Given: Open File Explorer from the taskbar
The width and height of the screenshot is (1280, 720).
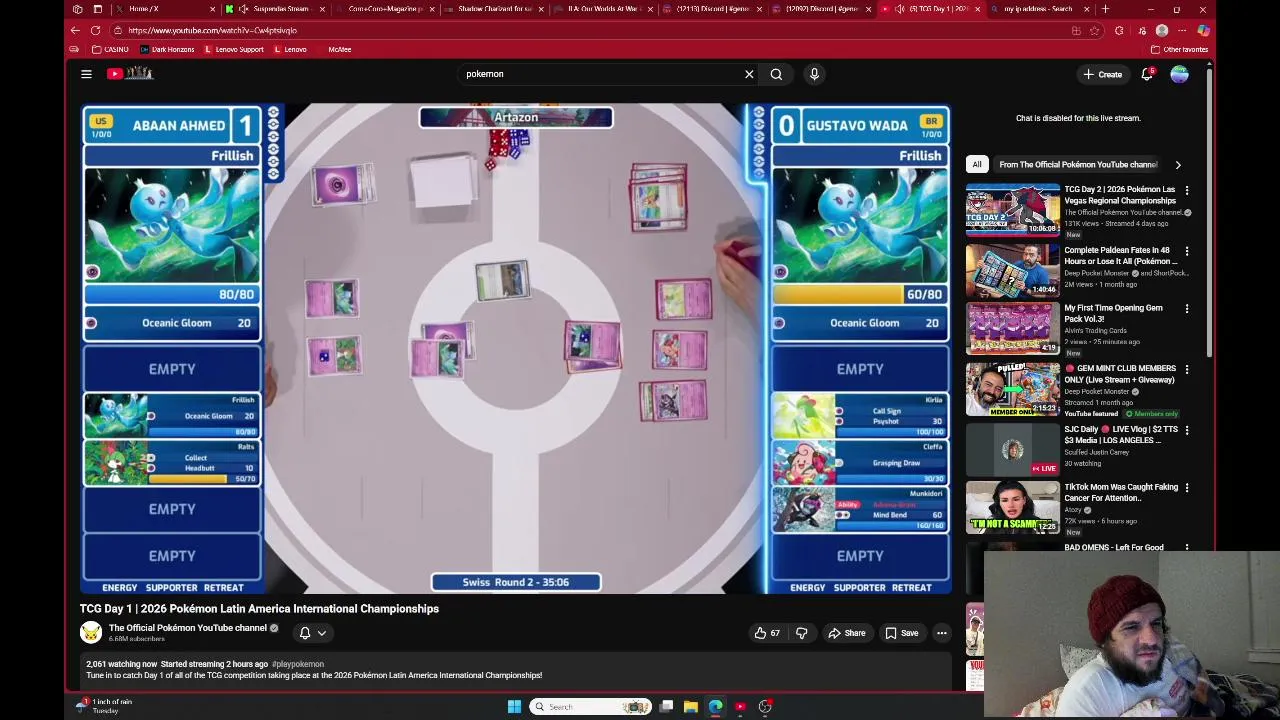Looking at the screenshot, I should (691, 707).
